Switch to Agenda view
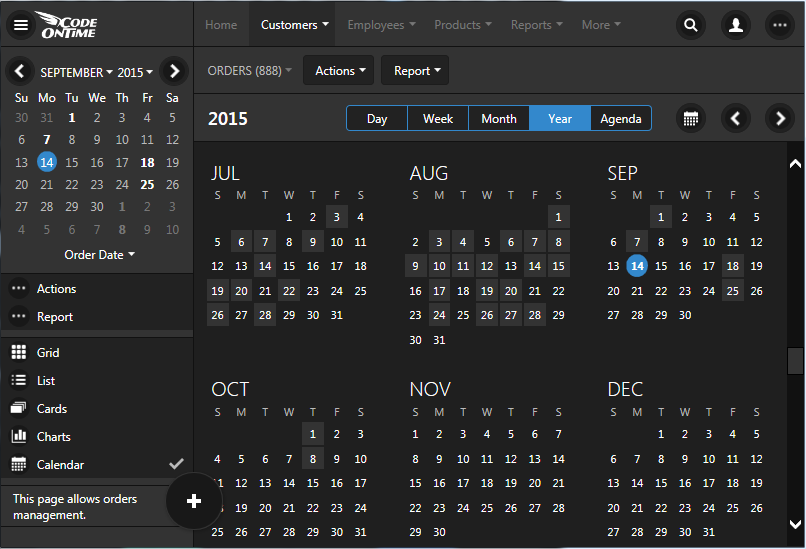806x549 pixels. pyautogui.click(x=621, y=118)
